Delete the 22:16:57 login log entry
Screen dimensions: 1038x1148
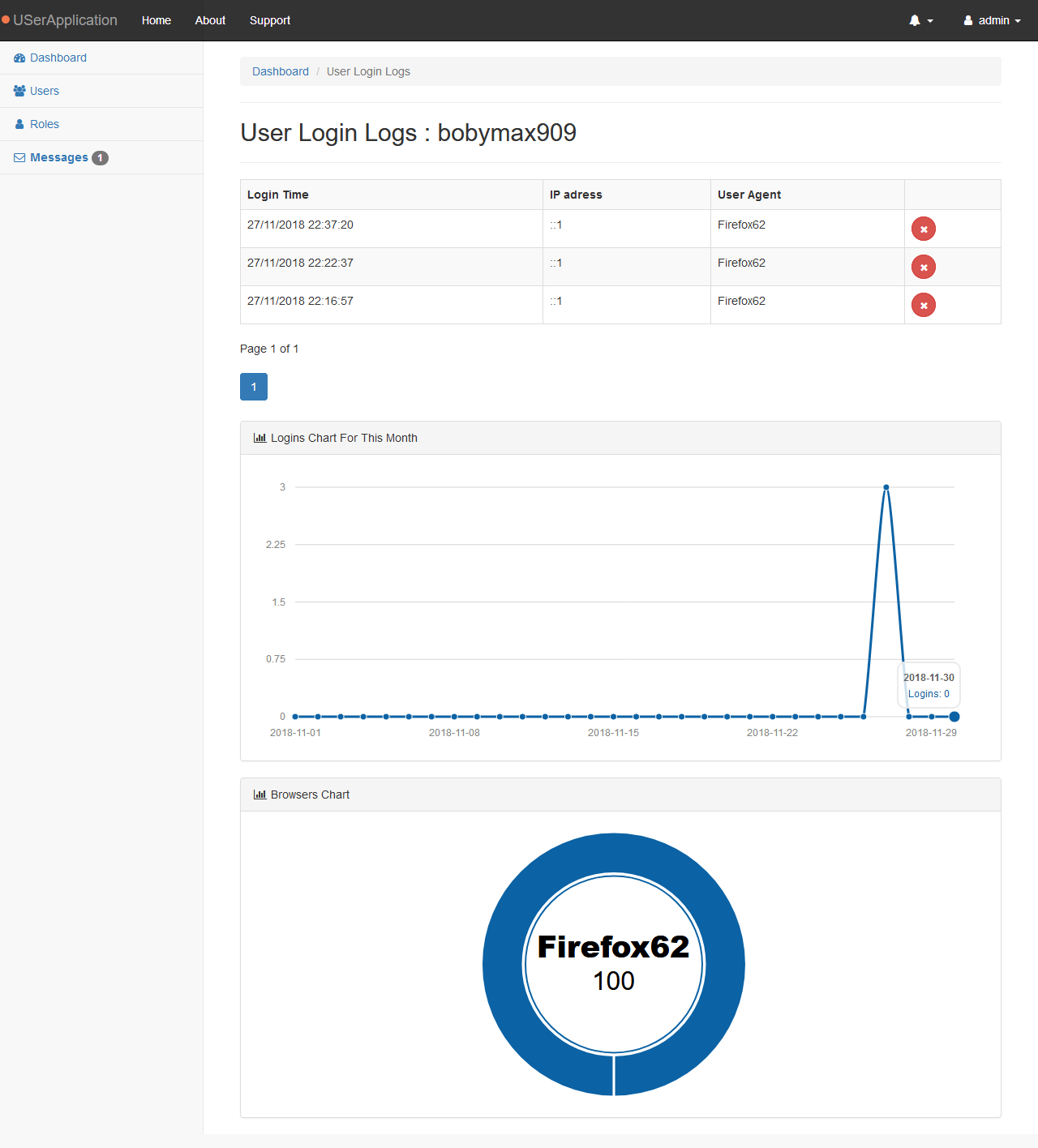(923, 305)
